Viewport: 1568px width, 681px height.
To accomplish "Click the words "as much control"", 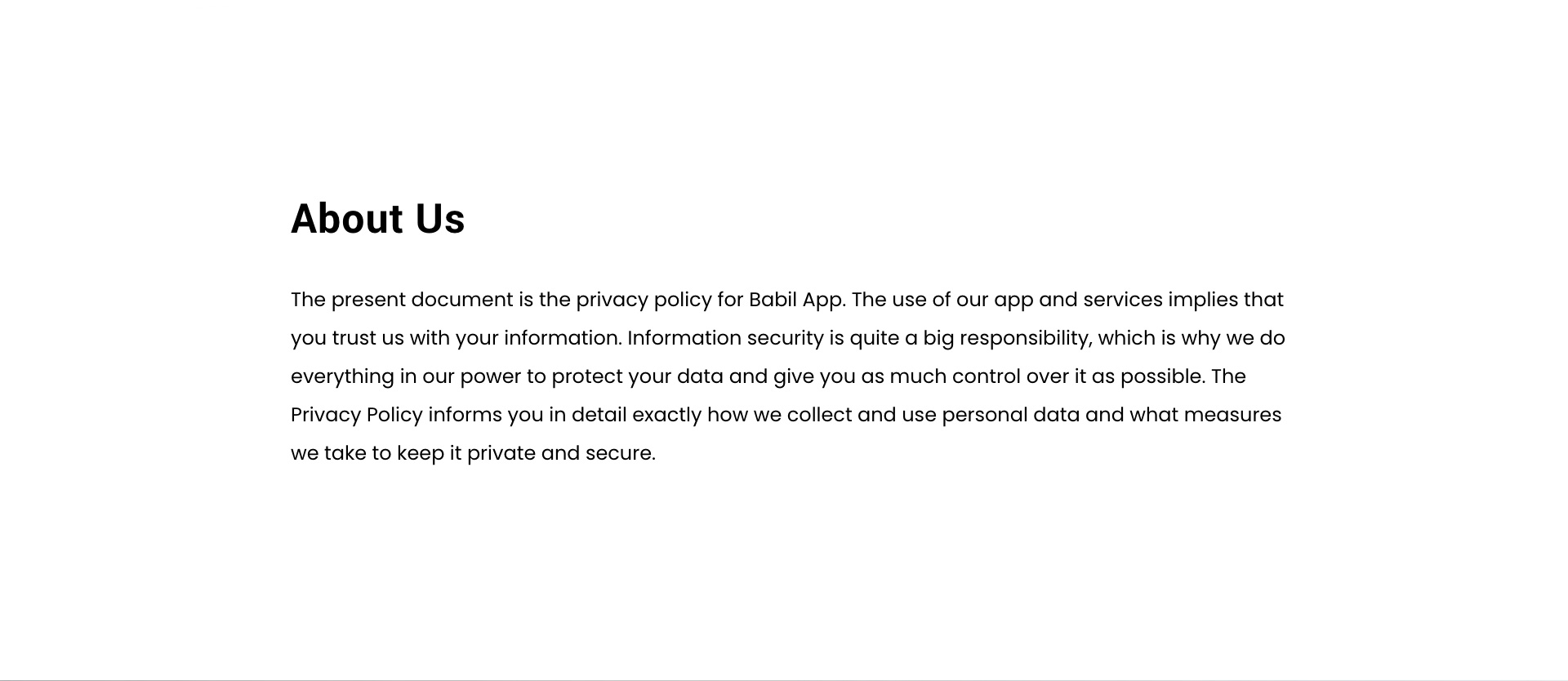I will click(x=941, y=376).
